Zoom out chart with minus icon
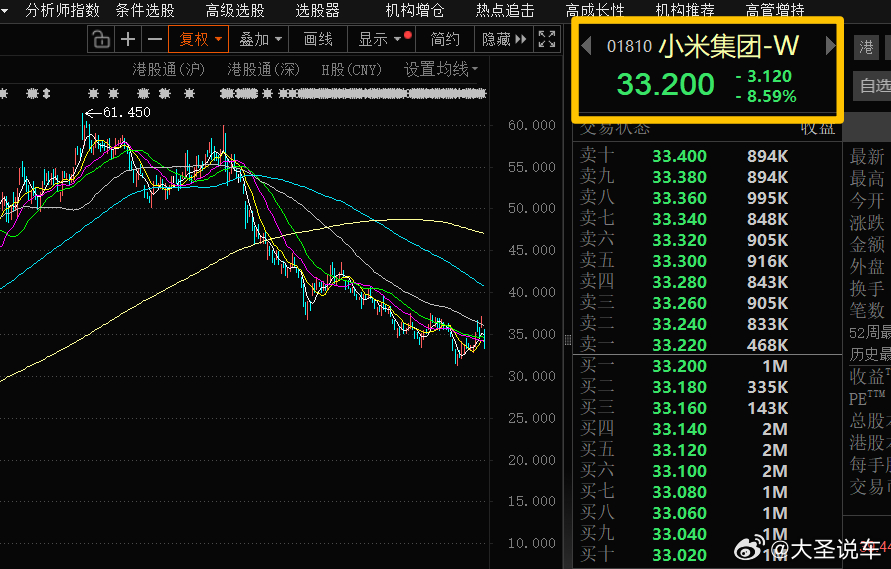891x569 pixels. (155, 39)
